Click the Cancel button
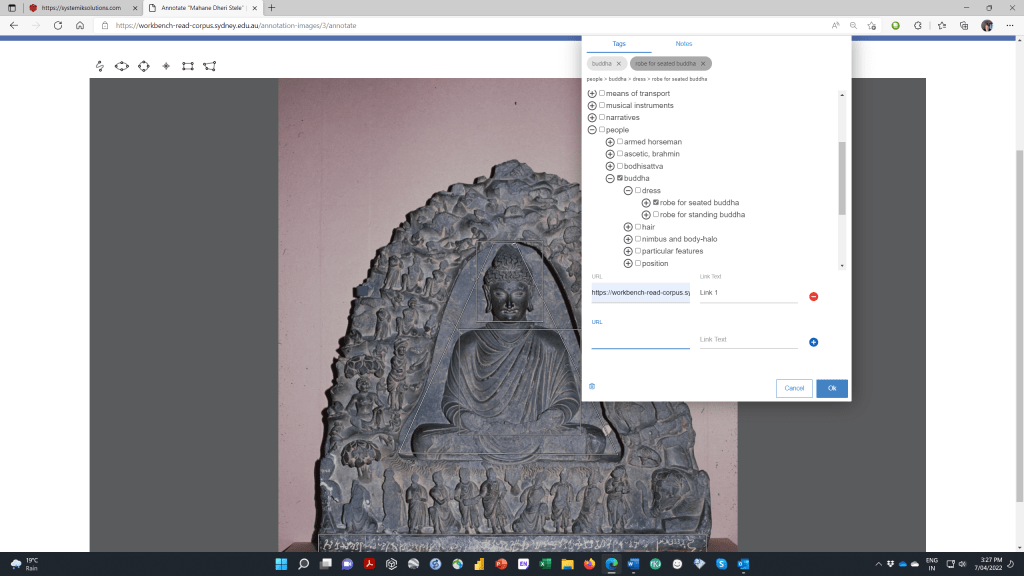This screenshot has width=1024, height=576. coord(794,388)
